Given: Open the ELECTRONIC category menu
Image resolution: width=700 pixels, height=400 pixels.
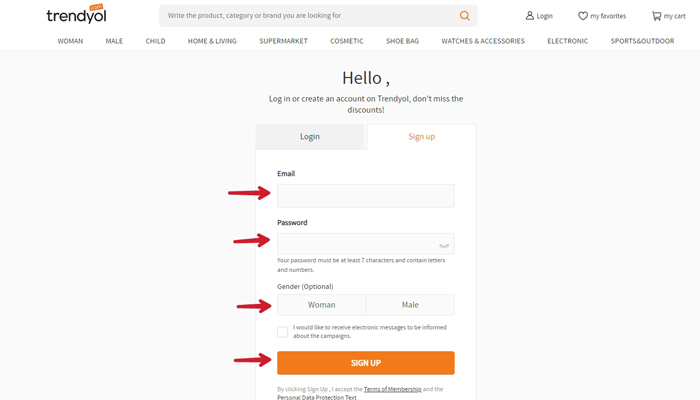Looking at the screenshot, I should tap(567, 41).
